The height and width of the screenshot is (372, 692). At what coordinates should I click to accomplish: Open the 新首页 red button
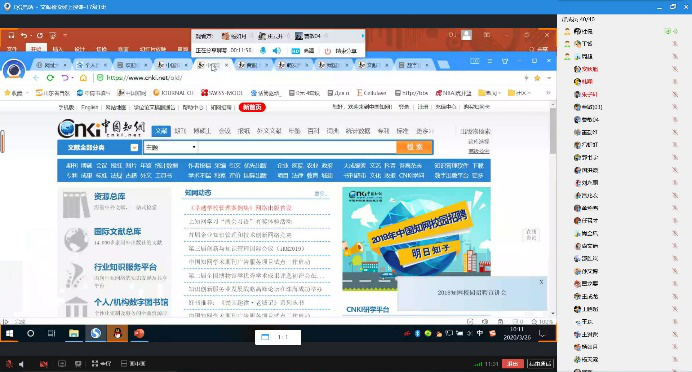pyautogui.click(x=252, y=107)
